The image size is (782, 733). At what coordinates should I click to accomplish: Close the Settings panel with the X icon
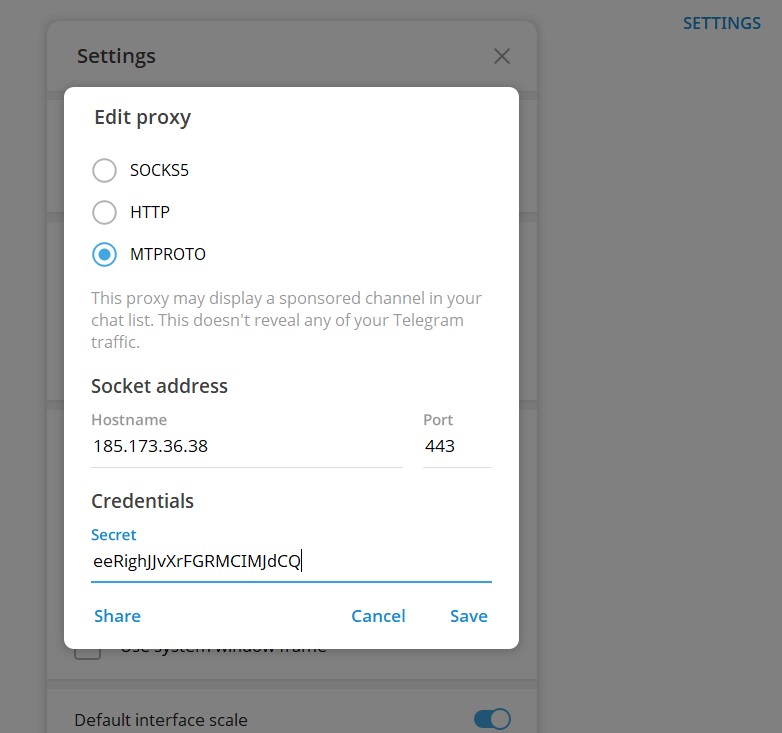click(x=502, y=56)
